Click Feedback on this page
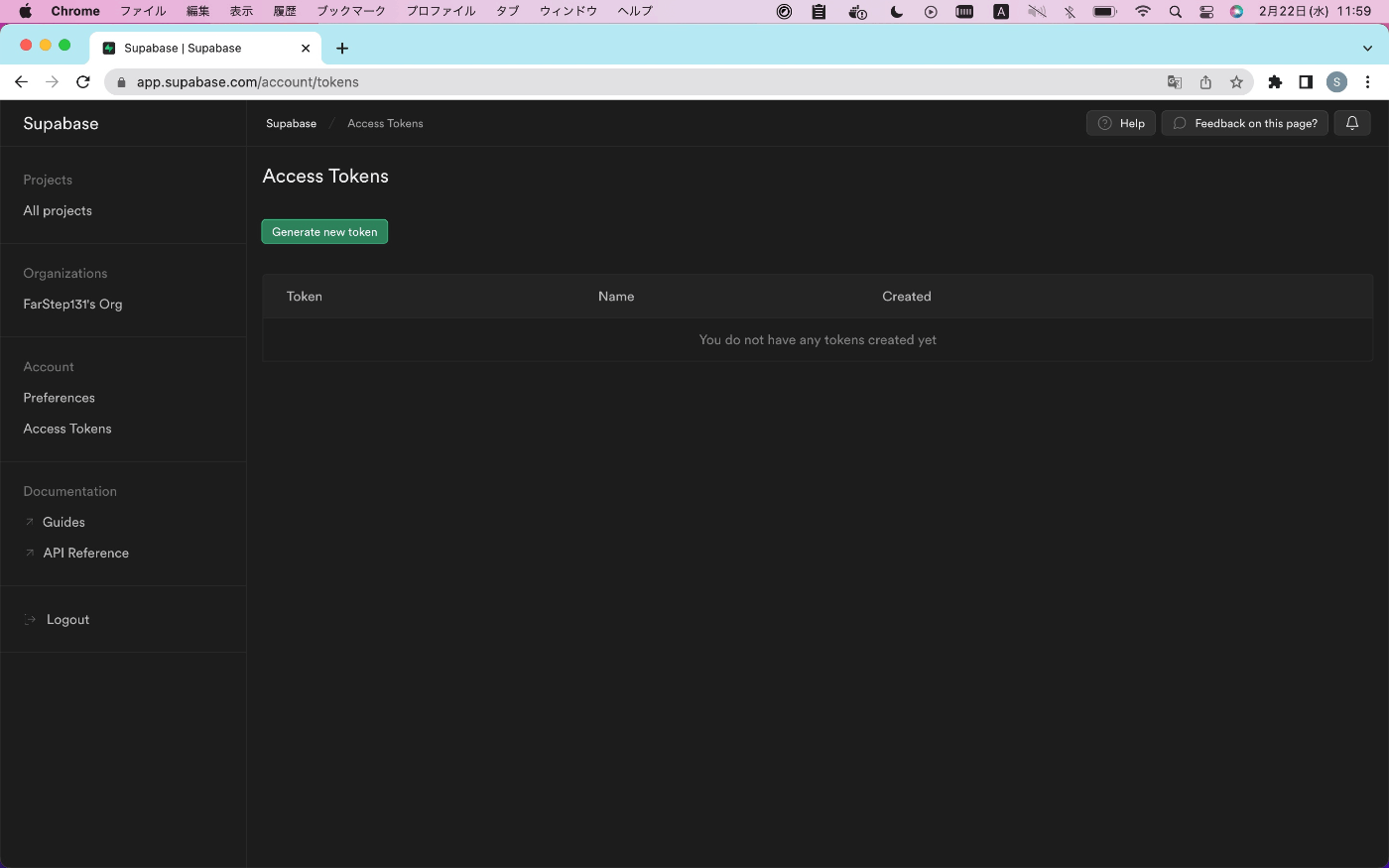1389x868 pixels. click(1244, 123)
